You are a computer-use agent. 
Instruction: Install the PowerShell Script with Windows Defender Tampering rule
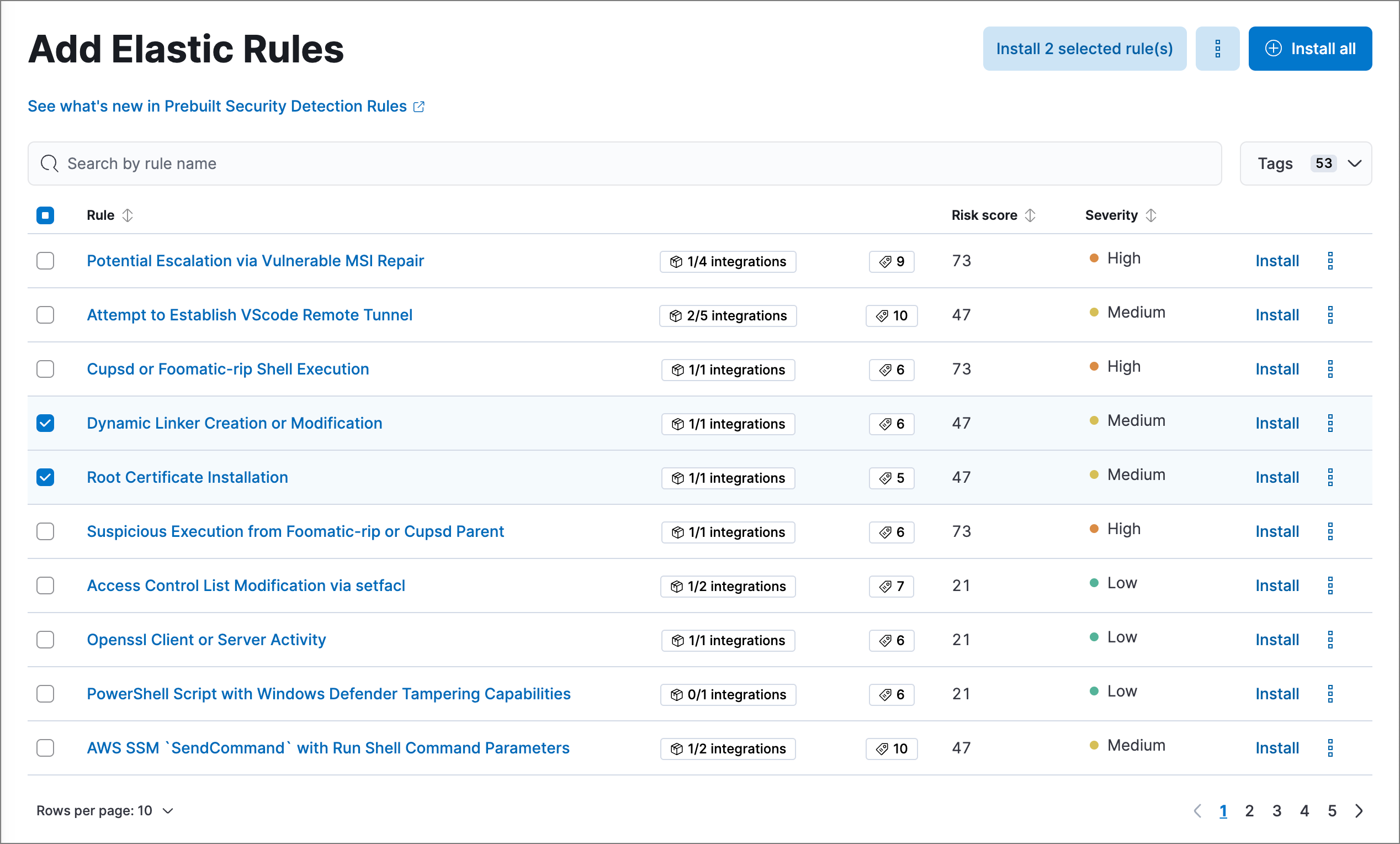(x=1277, y=693)
